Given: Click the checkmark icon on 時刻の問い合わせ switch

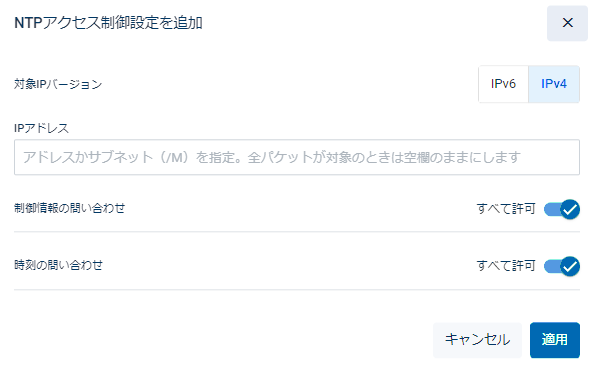Looking at the screenshot, I should point(570,266).
